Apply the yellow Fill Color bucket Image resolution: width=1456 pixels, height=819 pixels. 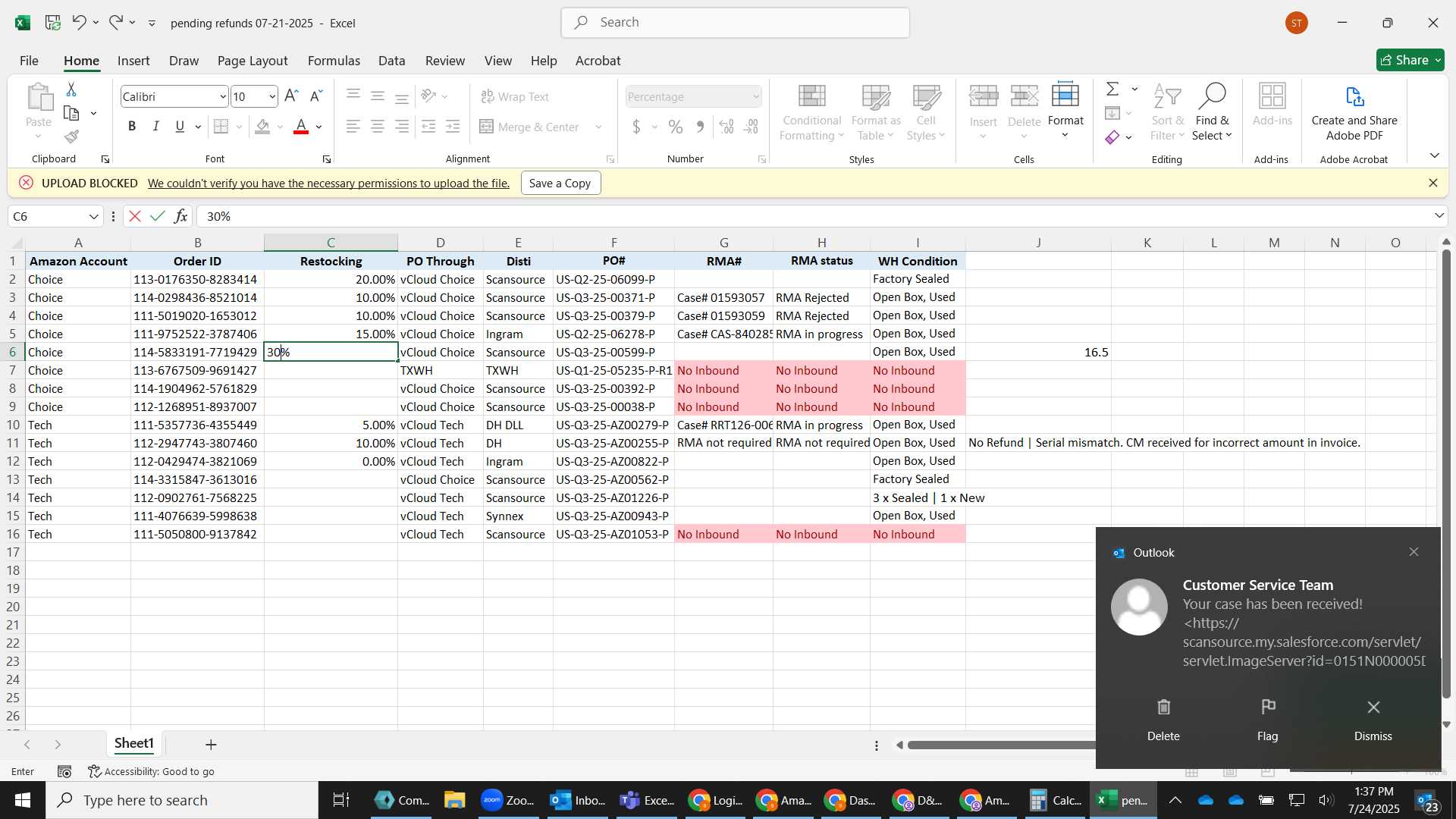pyautogui.click(x=263, y=127)
